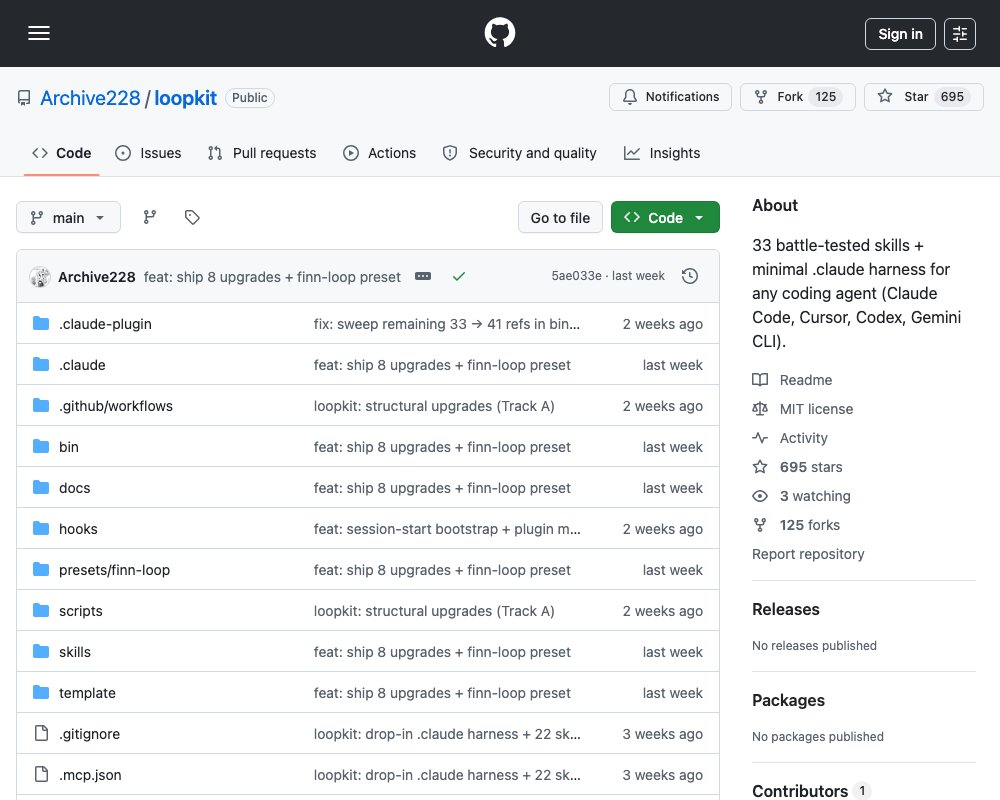The height and width of the screenshot is (800, 1000).
Task: Click the folder icon beside docs
Action: tap(41, 487)
